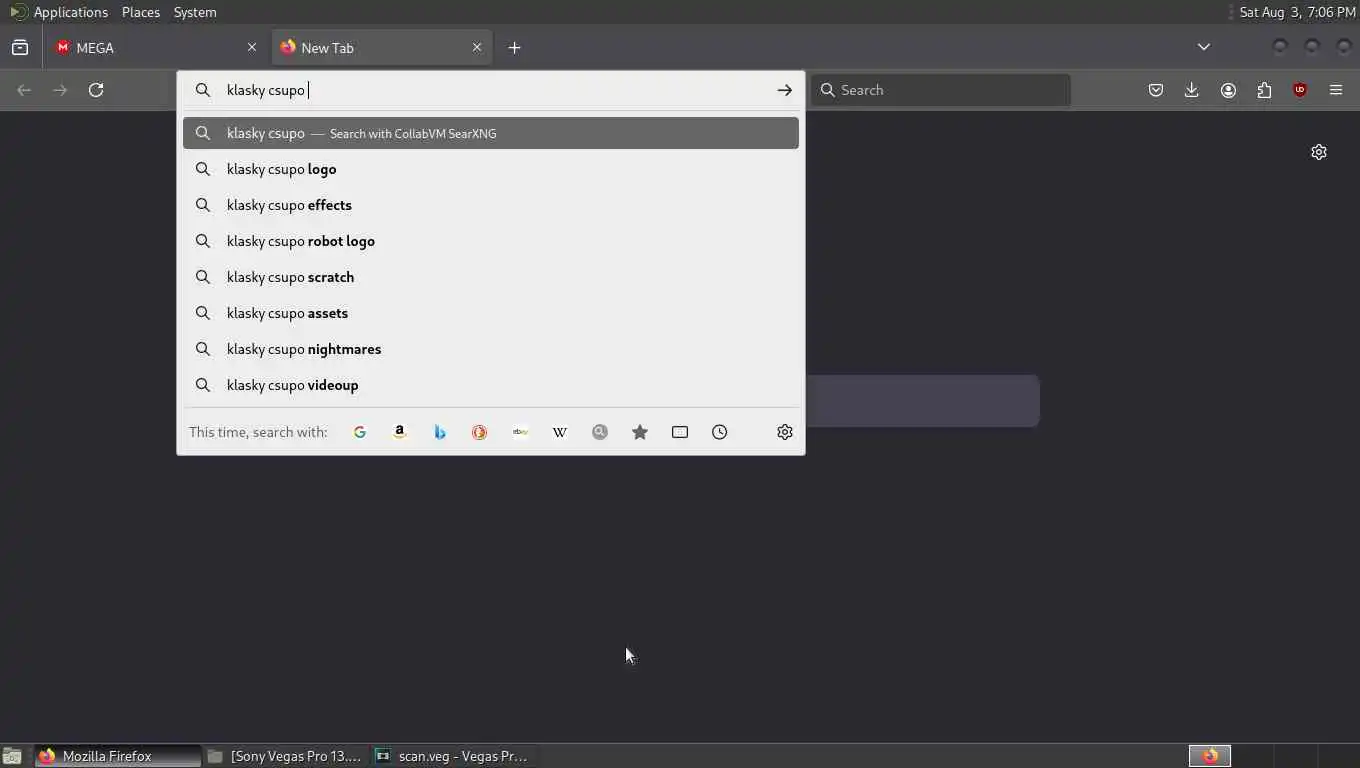Open the Extensions menu
This screenshot has width=1360, height=768.
coord(1264,90)
